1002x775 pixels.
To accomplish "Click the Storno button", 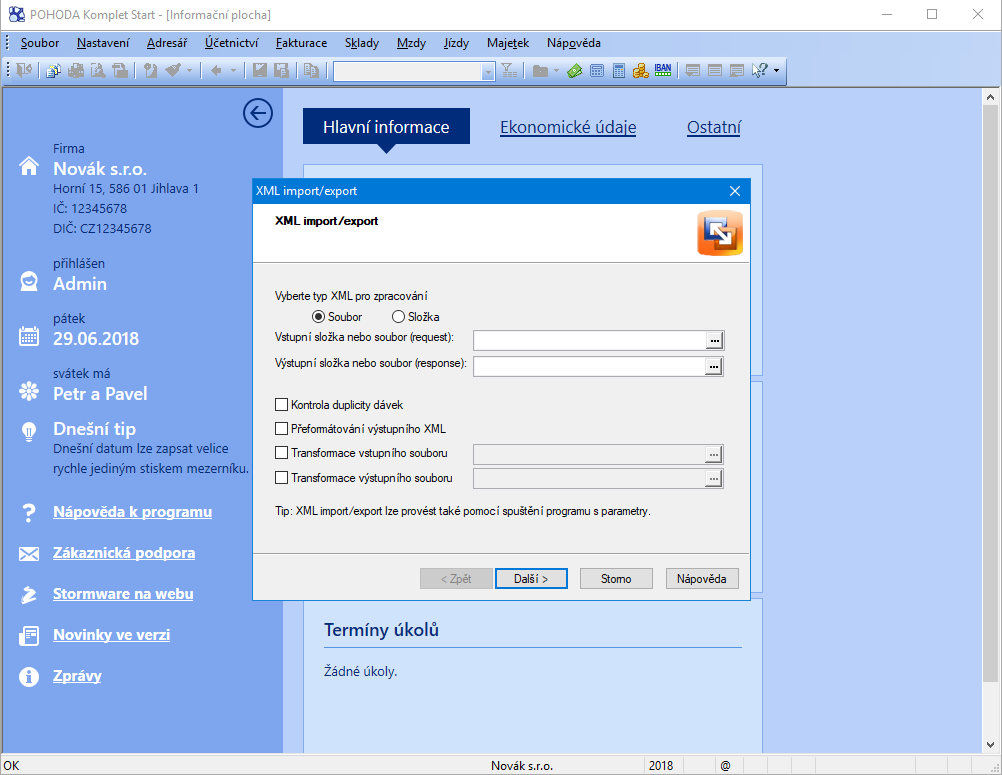I will (616, 578).
